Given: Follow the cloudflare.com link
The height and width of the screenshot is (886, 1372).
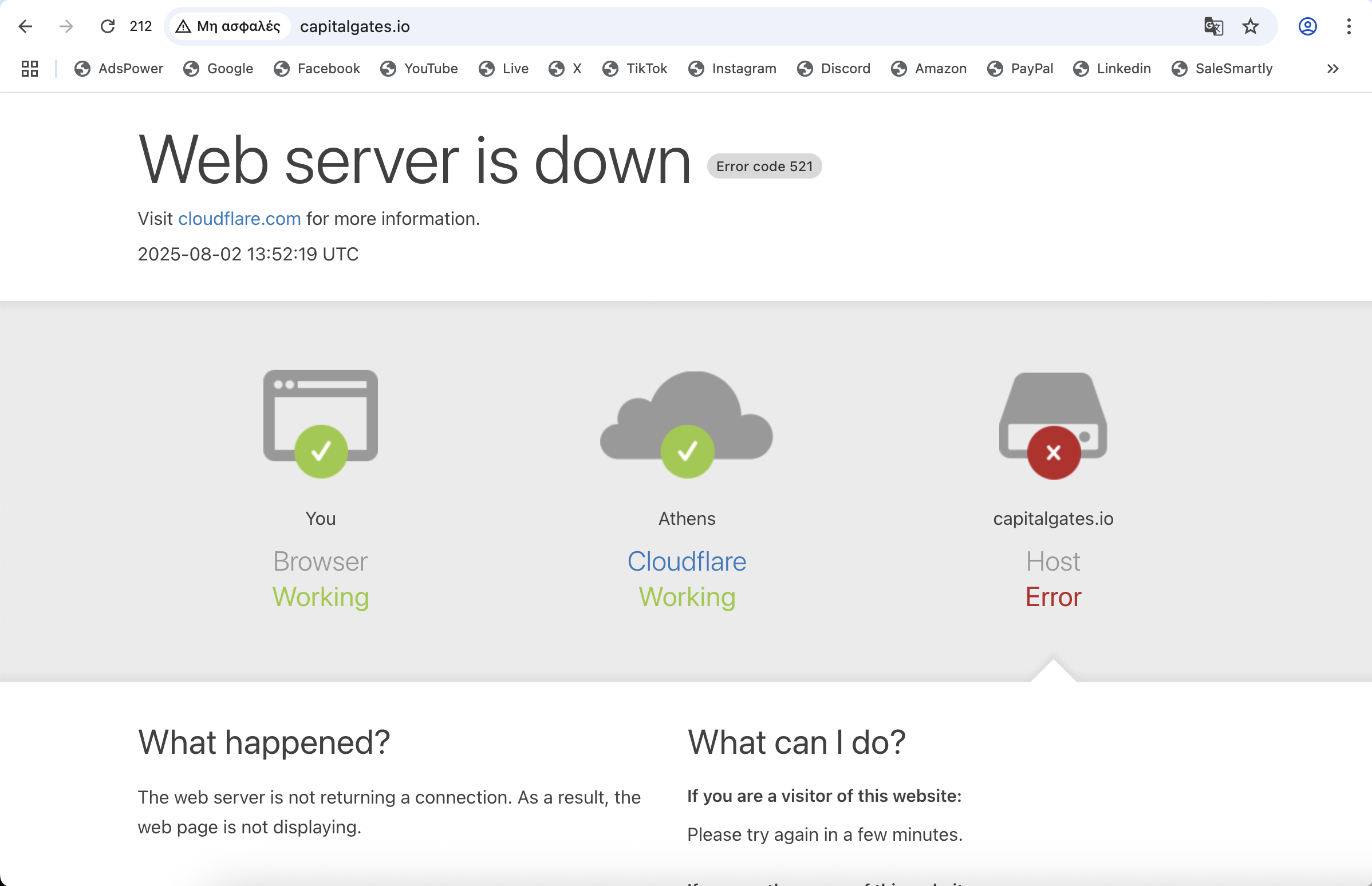Looking at the screenshot, I should coord(239,219).
